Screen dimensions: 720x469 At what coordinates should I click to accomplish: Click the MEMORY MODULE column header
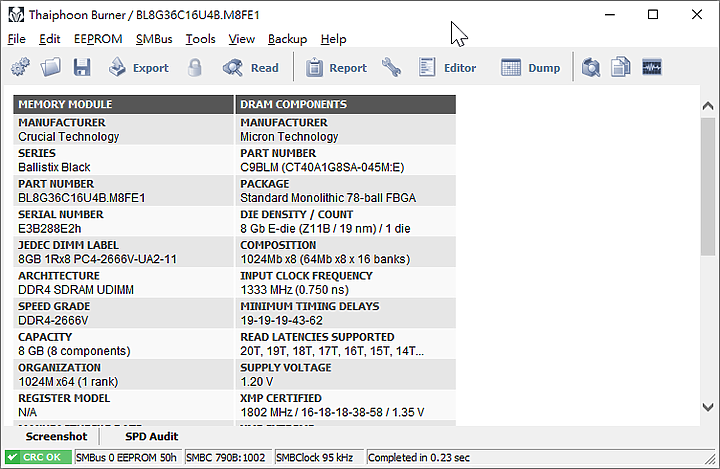coord(124,104)
